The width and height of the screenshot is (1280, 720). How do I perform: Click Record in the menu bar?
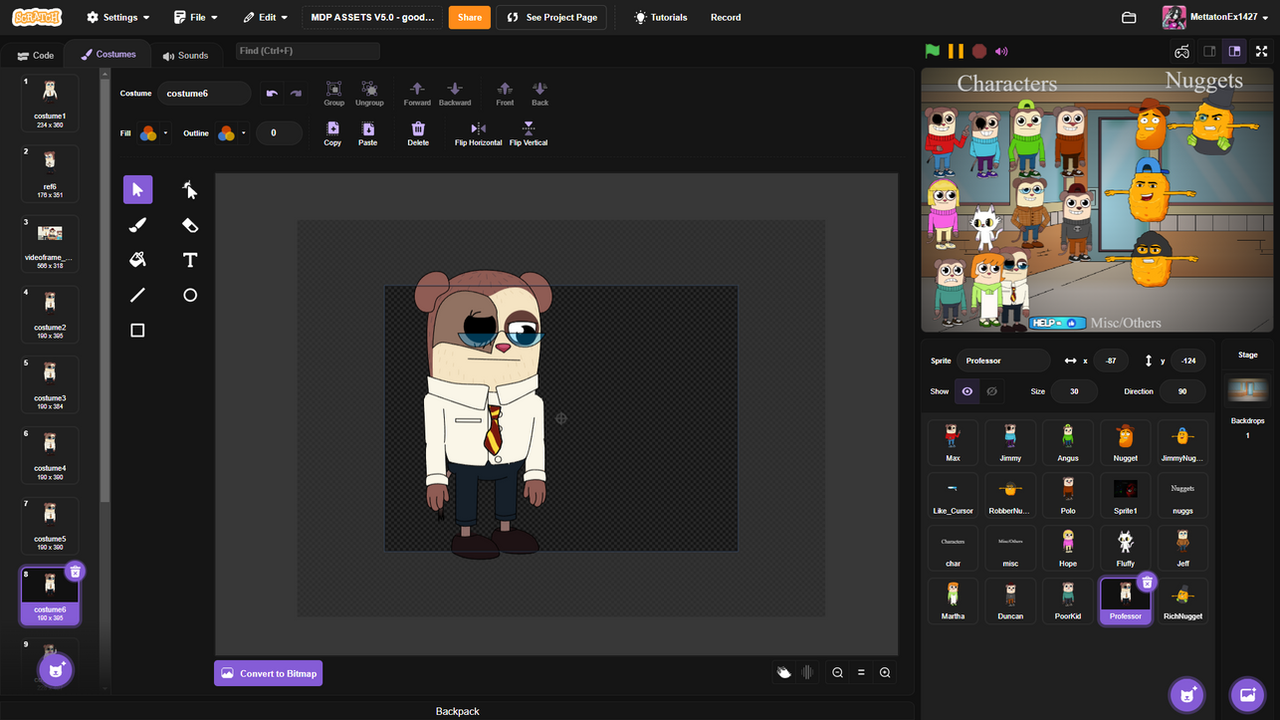(x=726, y=17)
